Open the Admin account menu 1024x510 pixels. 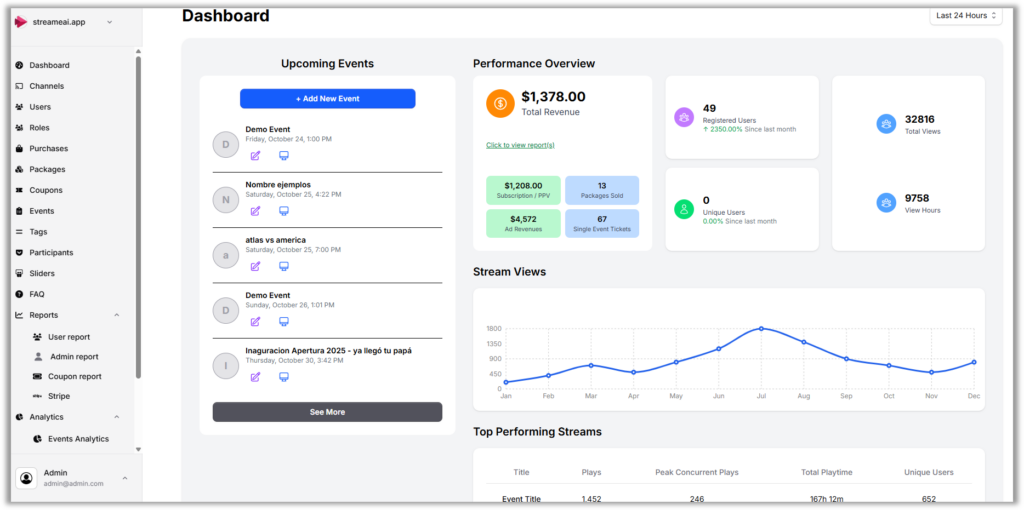(124, 478)
